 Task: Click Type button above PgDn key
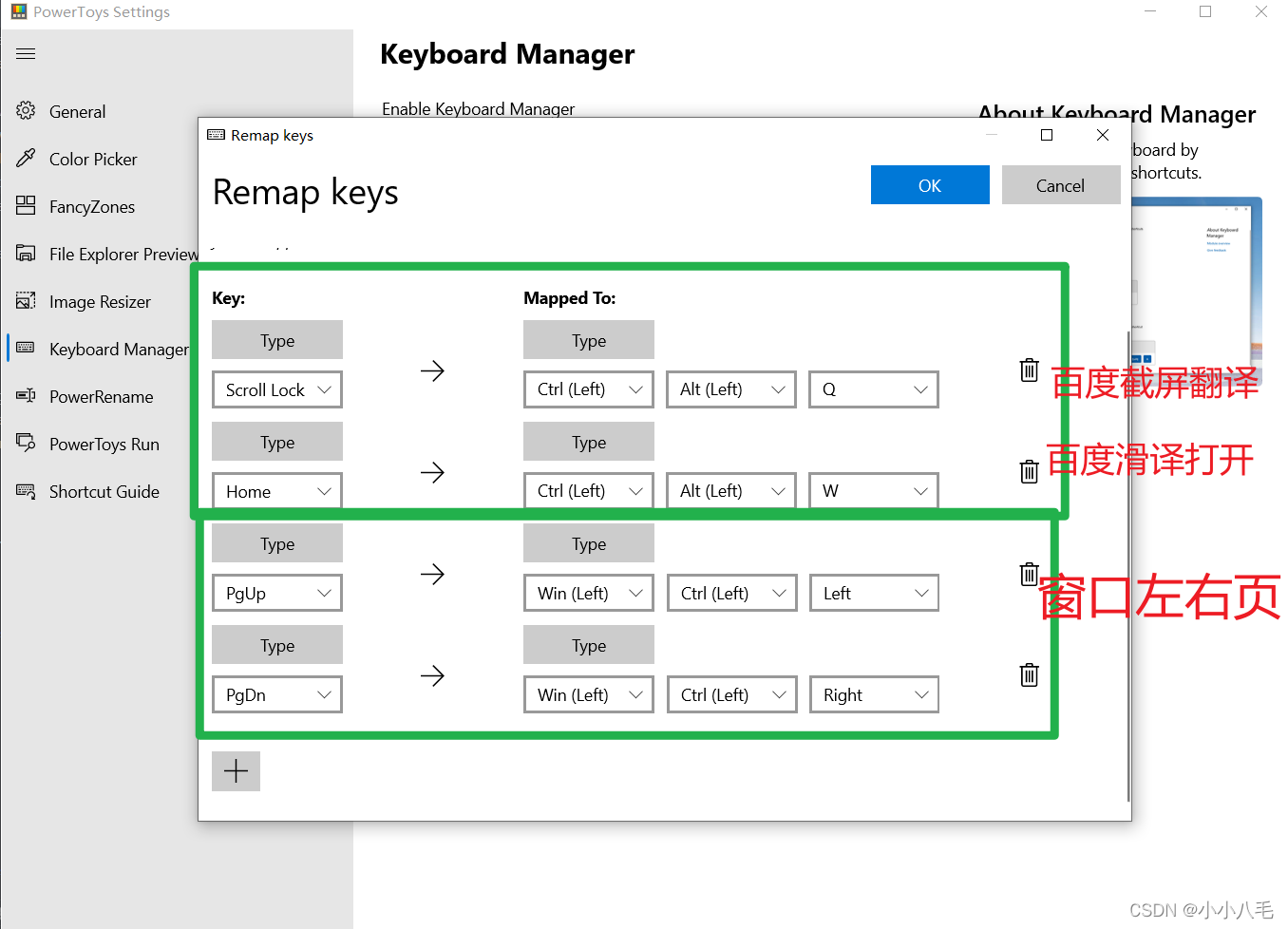pos(277,645)
